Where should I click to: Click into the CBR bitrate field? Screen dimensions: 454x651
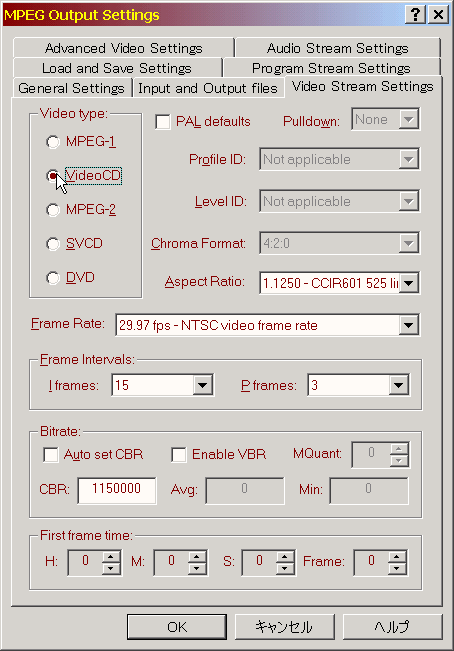click(x=117, y=490)
